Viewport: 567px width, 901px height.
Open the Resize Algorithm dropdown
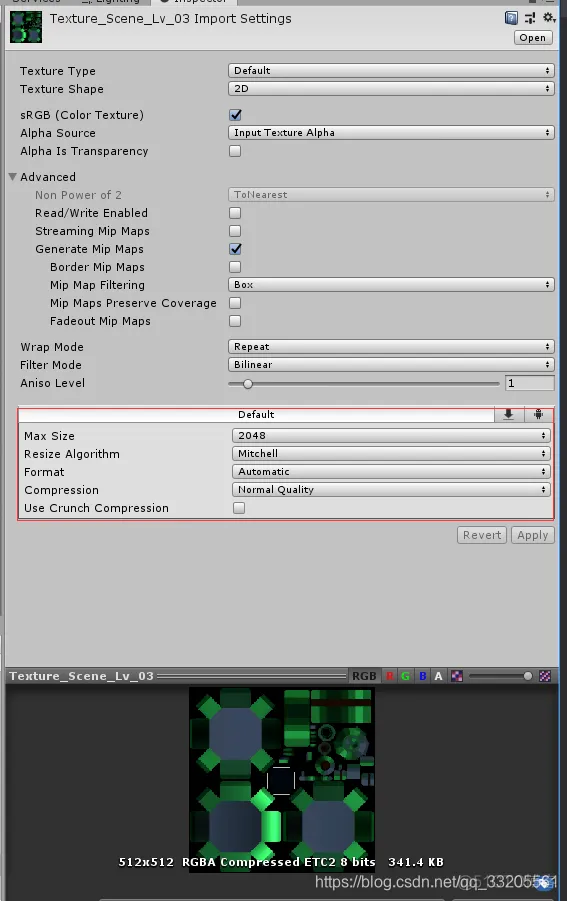click(391, 453)
